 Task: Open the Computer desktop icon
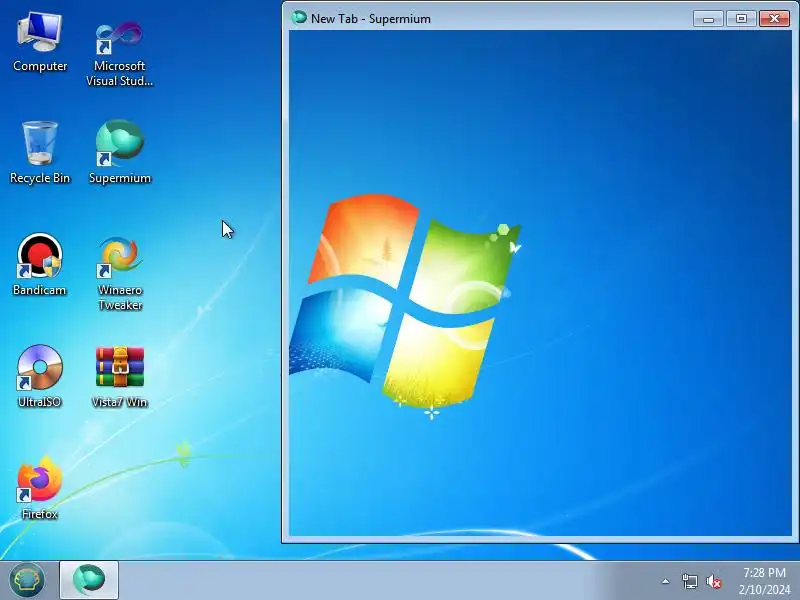click(40, 43)
